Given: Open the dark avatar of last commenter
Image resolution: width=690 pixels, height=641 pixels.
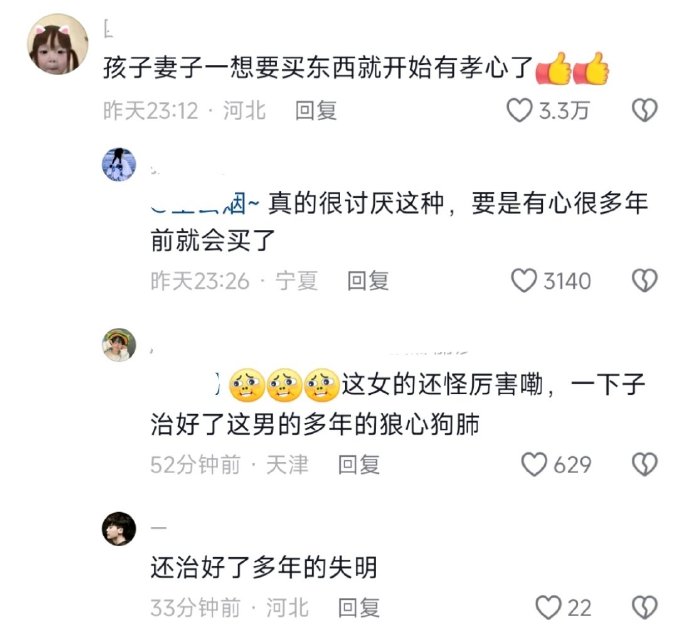Looking at the screenshot, I should [119, 529].
